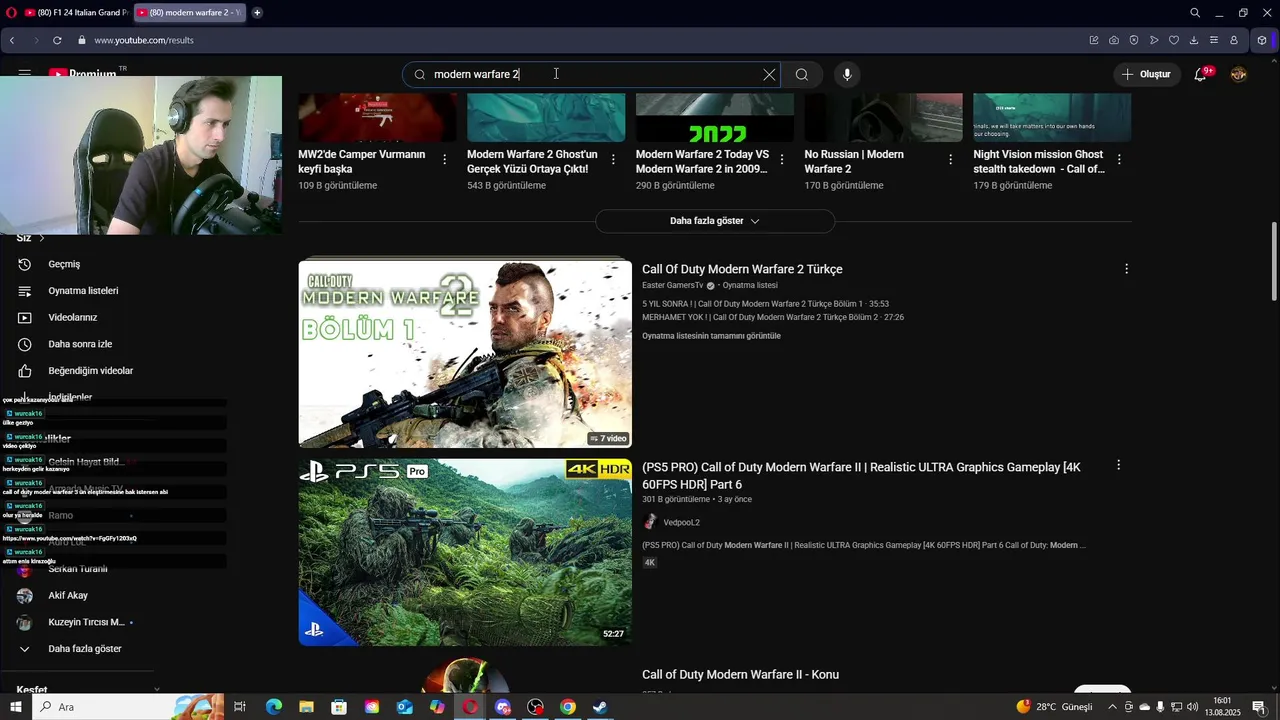Expand results with the wide Daha fazla göster button
Screen dimensions: 1280x720
click(715, 221)
